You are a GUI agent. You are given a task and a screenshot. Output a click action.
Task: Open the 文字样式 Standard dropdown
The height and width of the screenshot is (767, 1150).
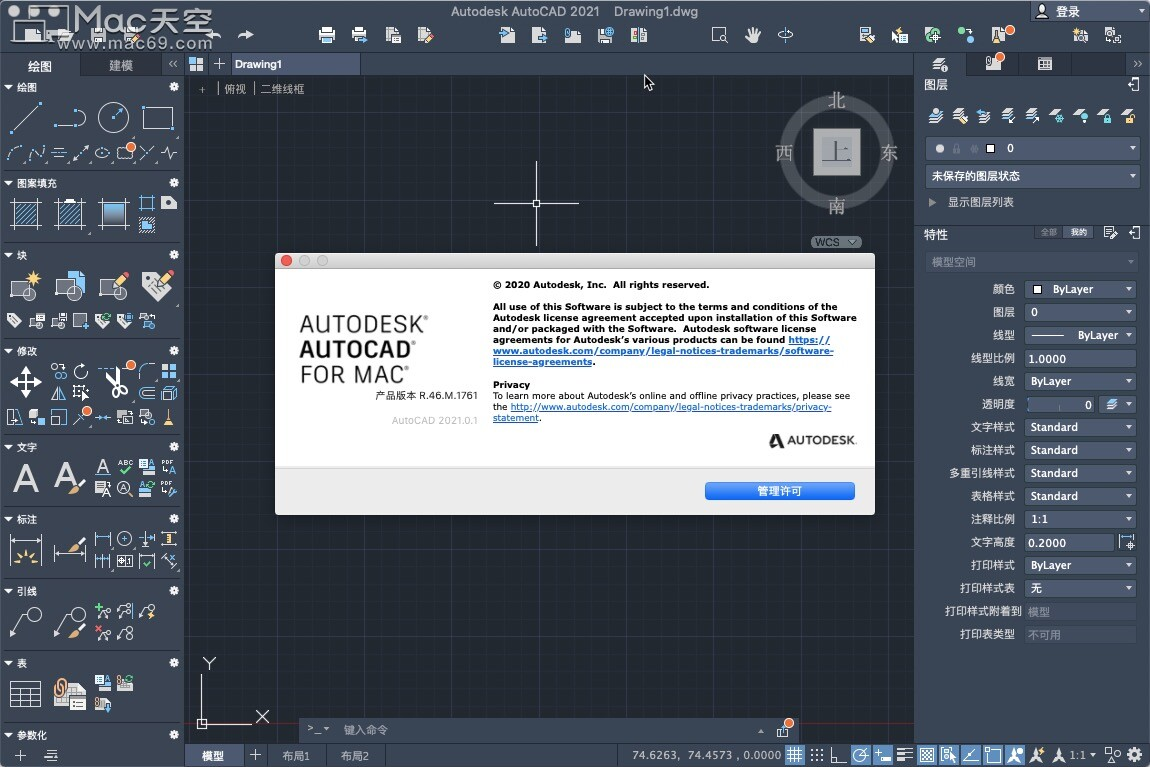click(1080, 427)
